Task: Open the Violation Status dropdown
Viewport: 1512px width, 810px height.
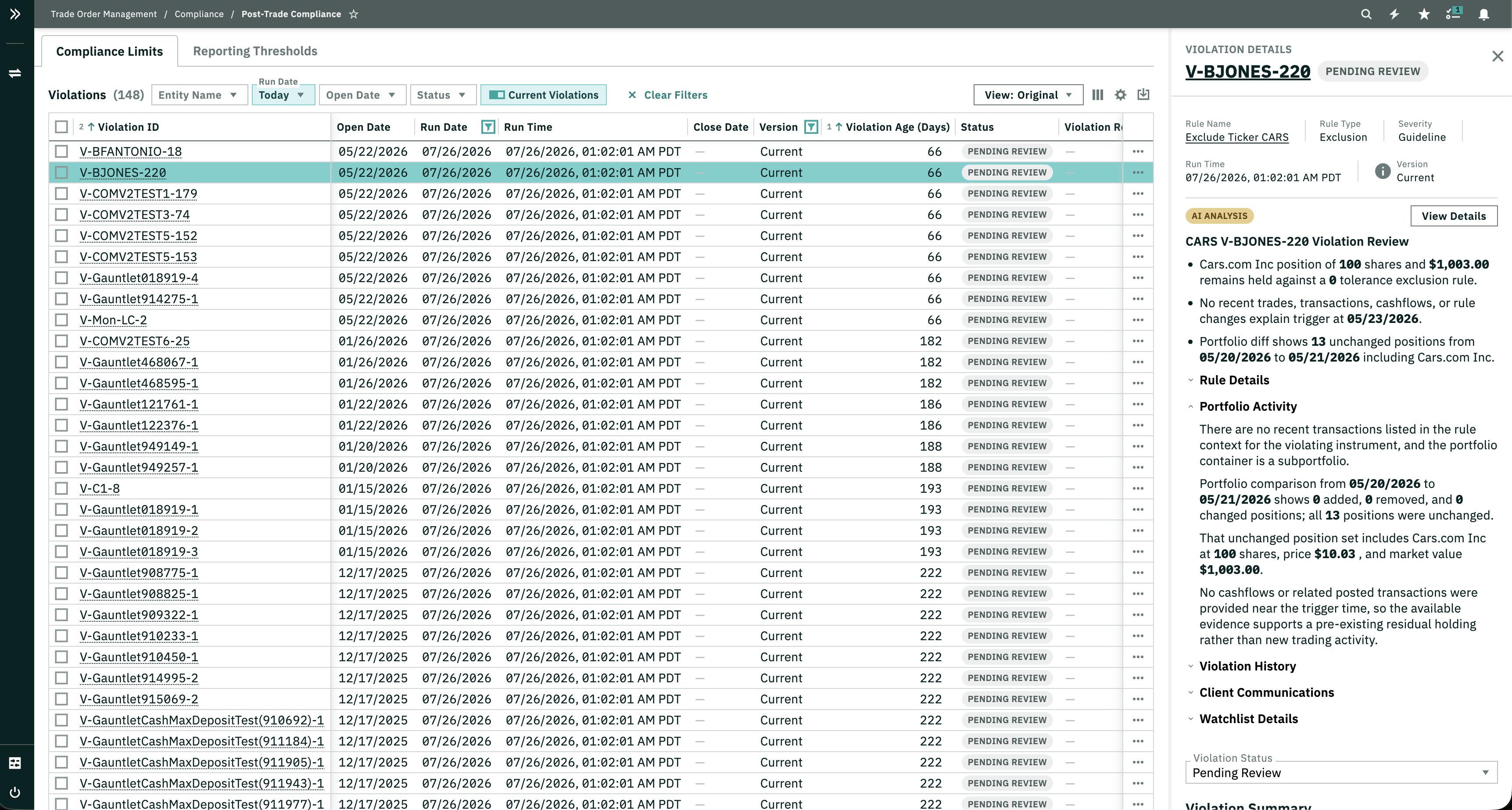Action: (1340, 773)
